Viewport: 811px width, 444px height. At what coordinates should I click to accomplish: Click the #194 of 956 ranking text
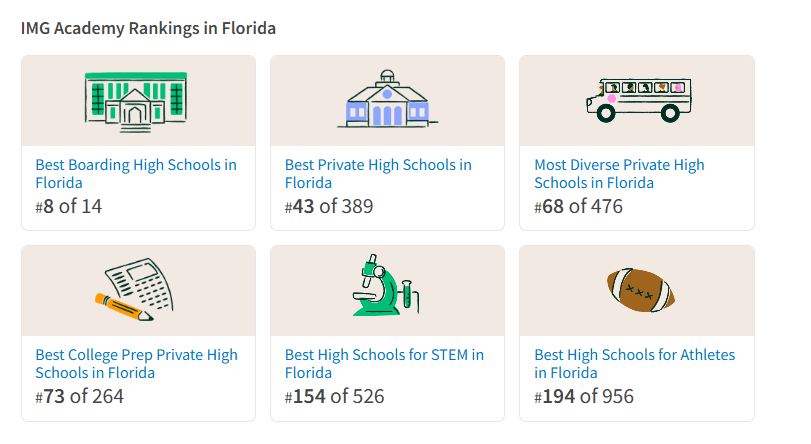584,397
